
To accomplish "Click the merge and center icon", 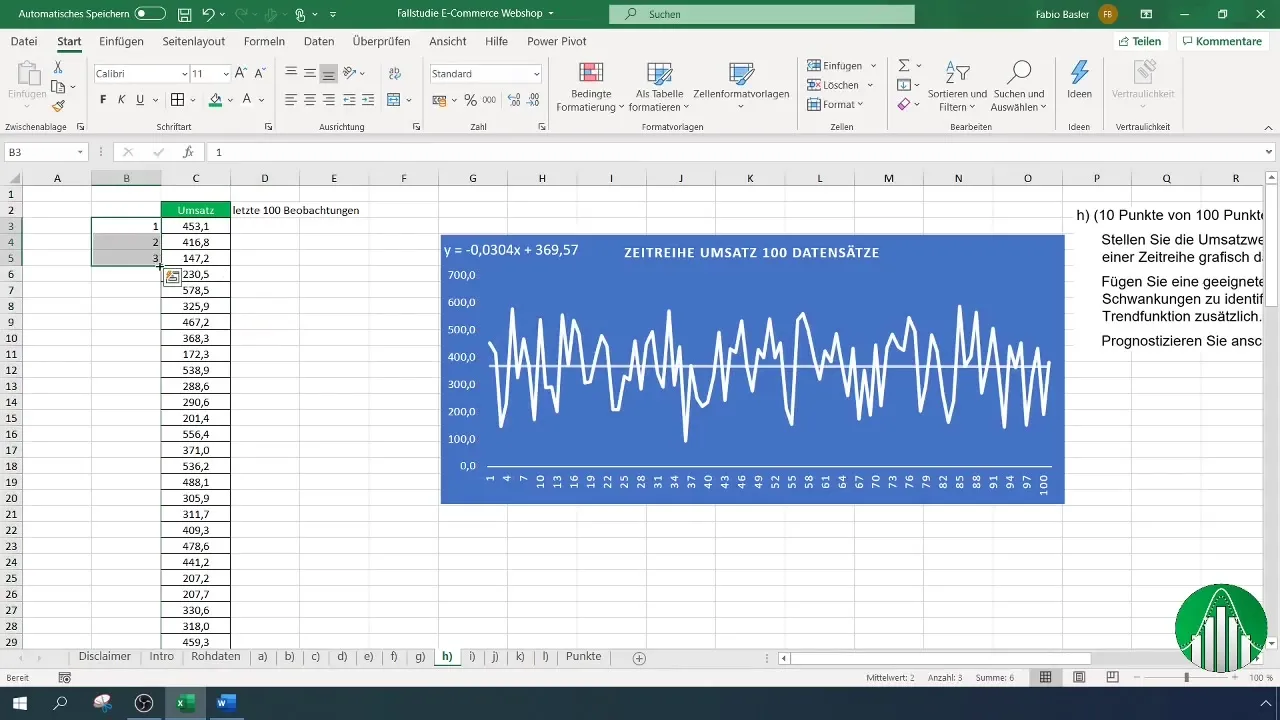I will tap(393, 100).
